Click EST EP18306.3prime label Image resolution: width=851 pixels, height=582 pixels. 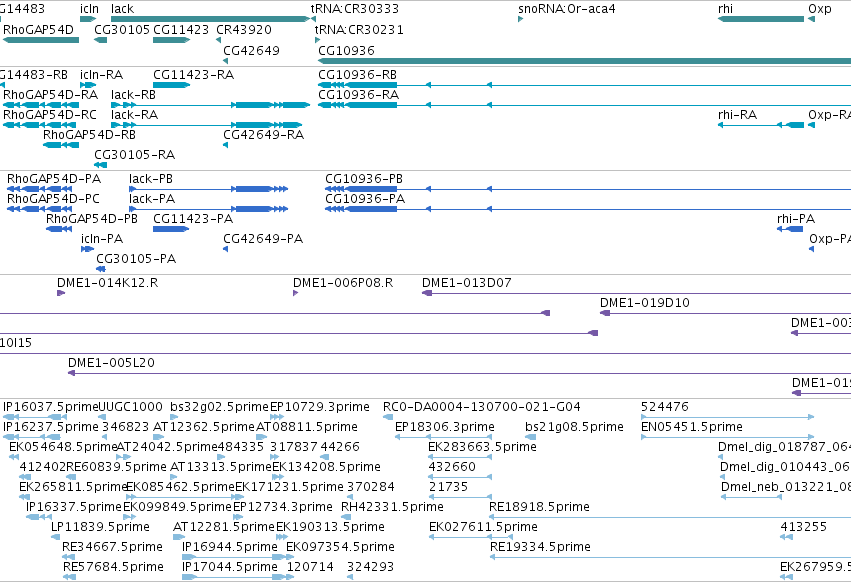pyautogui.click(x=444, y=427)
